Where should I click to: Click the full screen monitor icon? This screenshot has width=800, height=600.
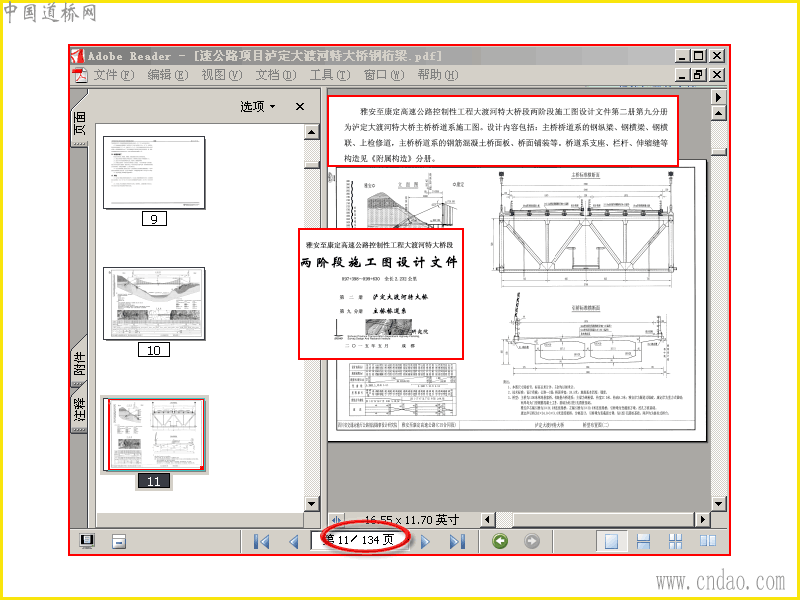[87, 540]
